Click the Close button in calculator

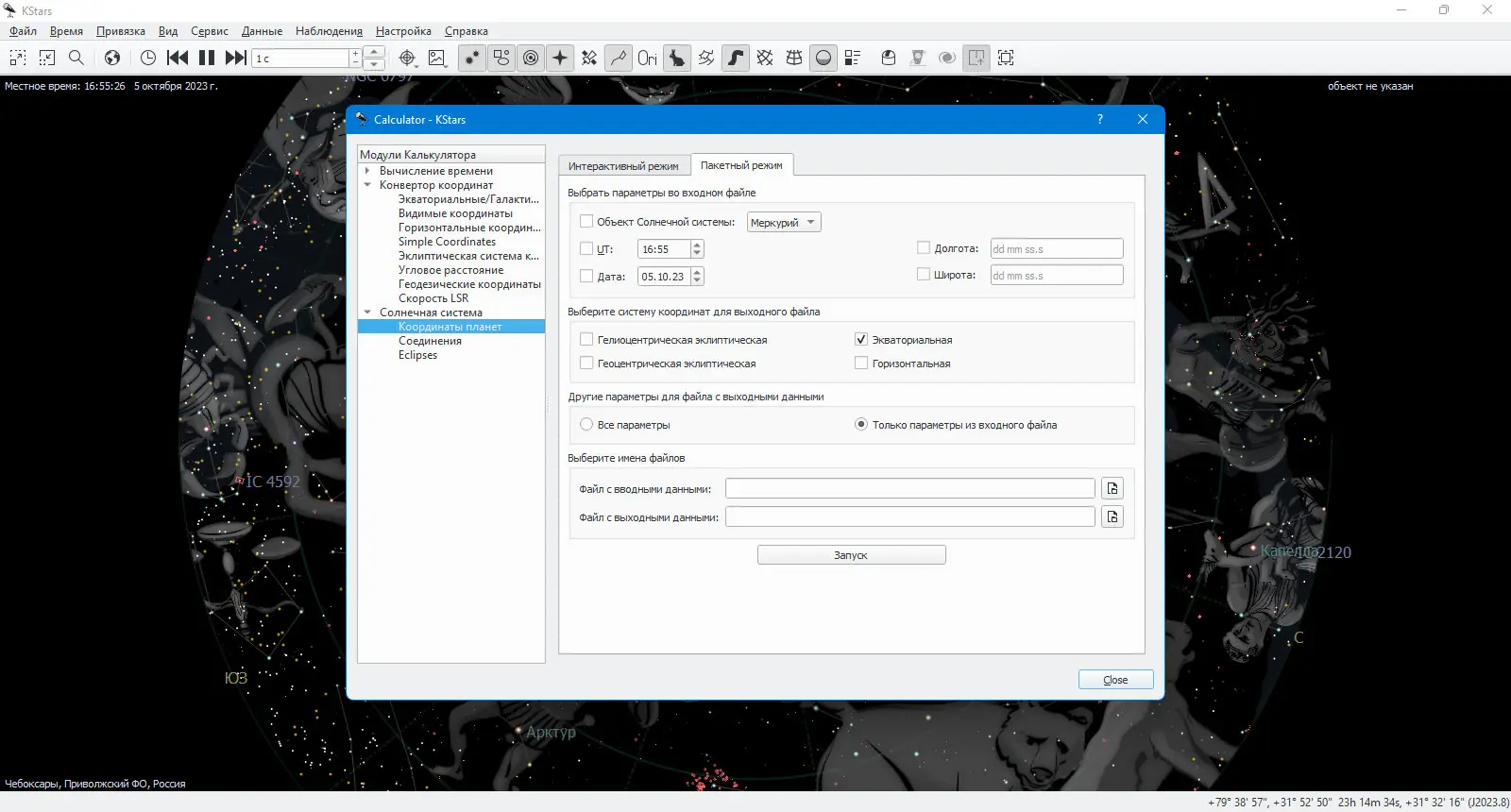point(1115,680)
